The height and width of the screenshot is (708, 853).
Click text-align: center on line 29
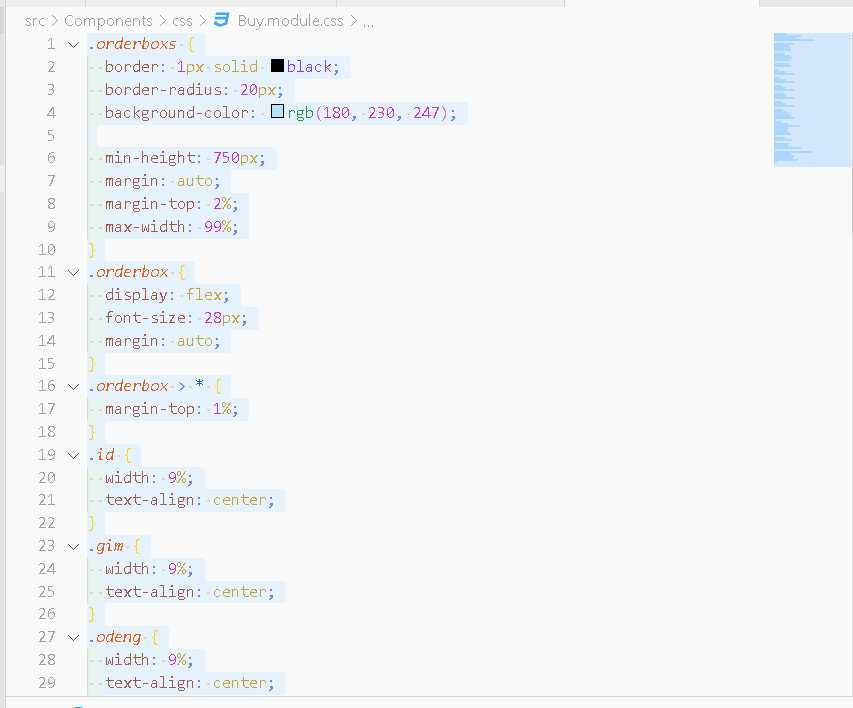[x=190, y=682]
